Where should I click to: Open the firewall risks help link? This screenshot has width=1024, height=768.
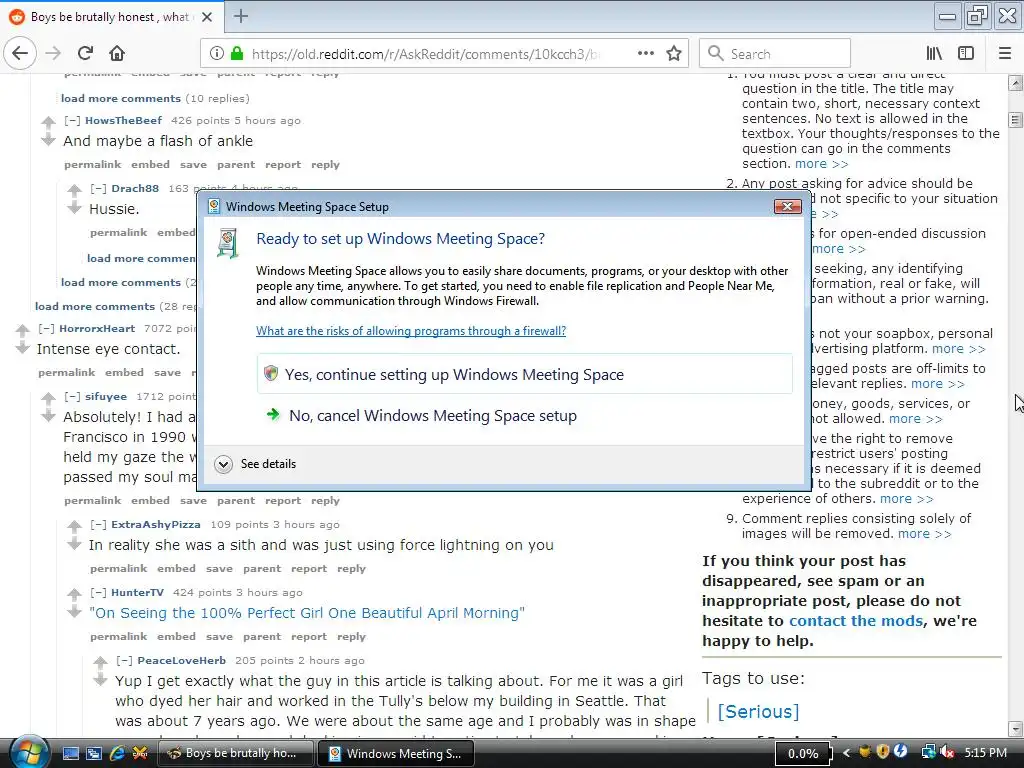[411, 330]
